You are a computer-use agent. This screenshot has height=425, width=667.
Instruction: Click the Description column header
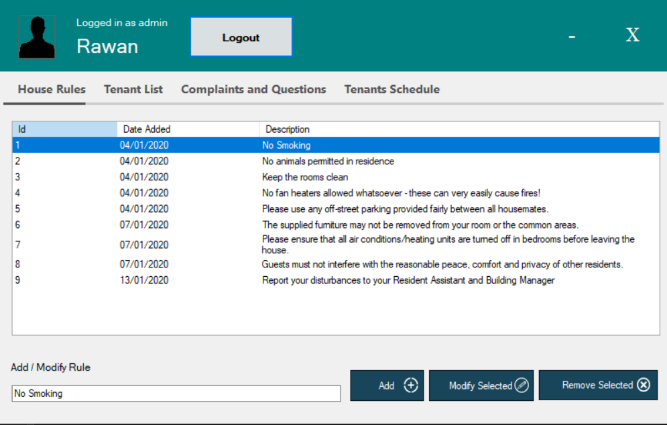[x=459, y=129]
